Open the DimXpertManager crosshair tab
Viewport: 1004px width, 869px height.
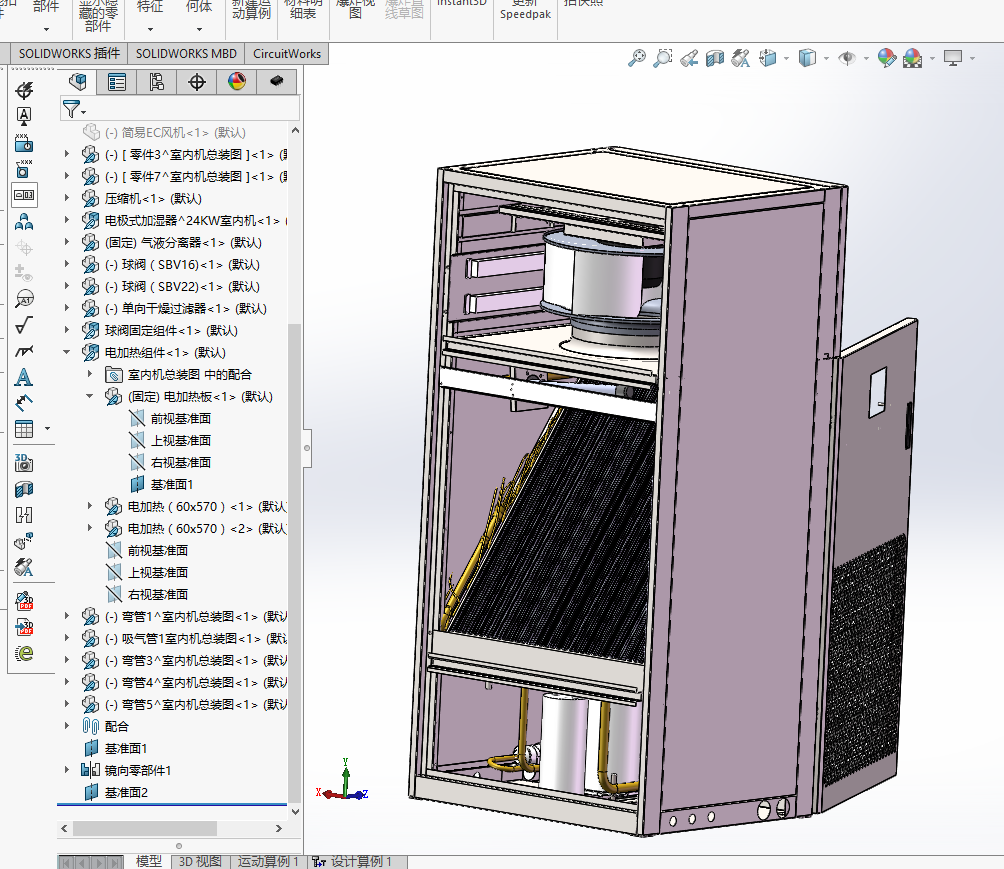point(197,82)
